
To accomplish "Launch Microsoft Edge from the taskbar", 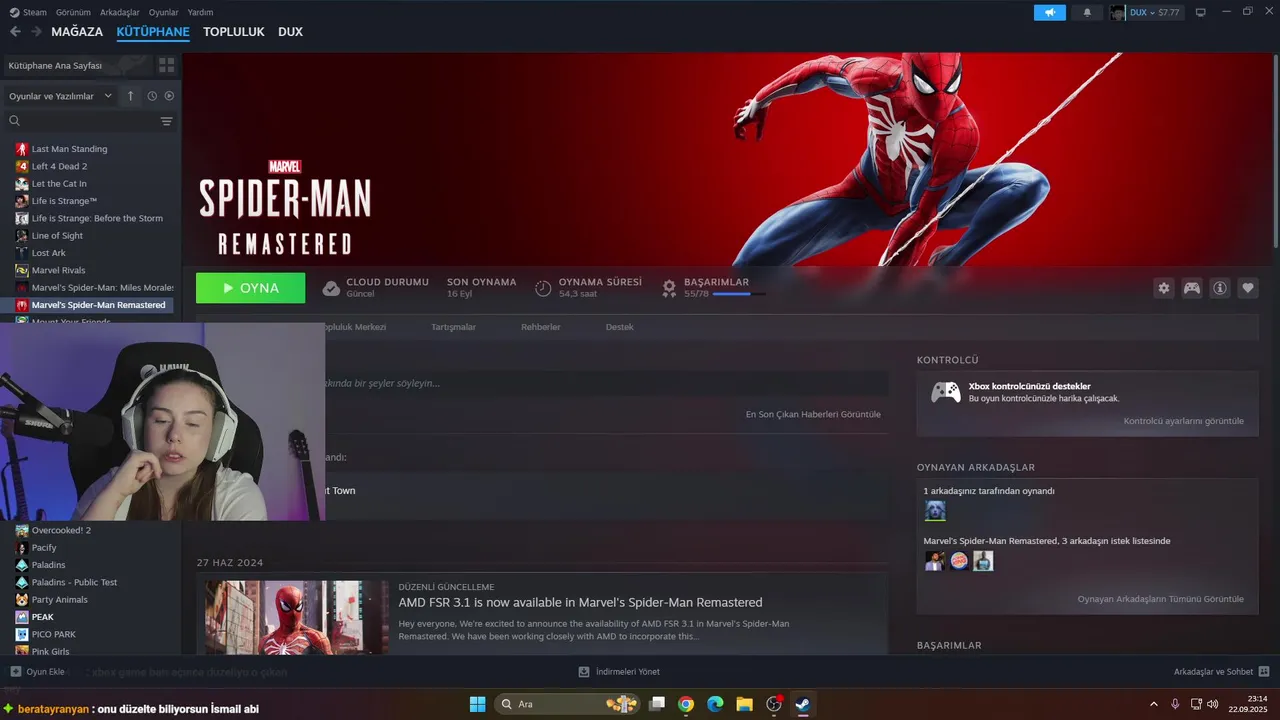I will coord(715,704).
